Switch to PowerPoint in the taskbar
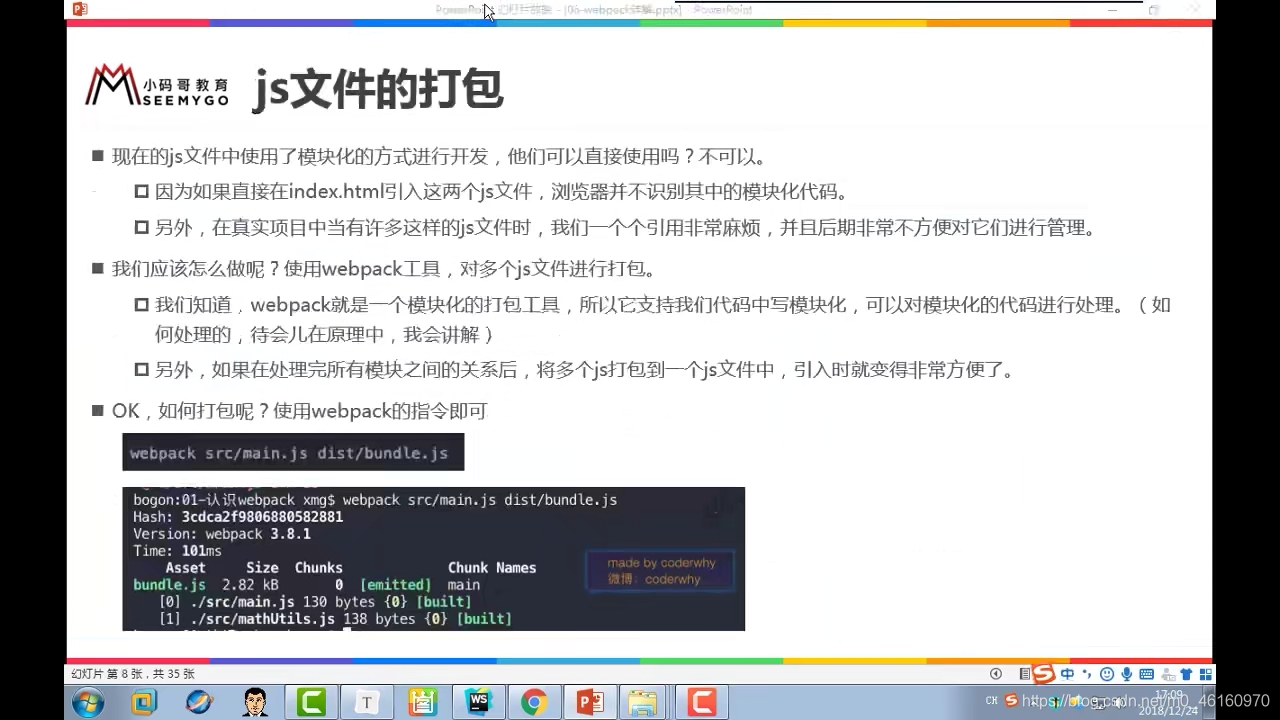The image size is (1280, 720). (x=590, y=703)
